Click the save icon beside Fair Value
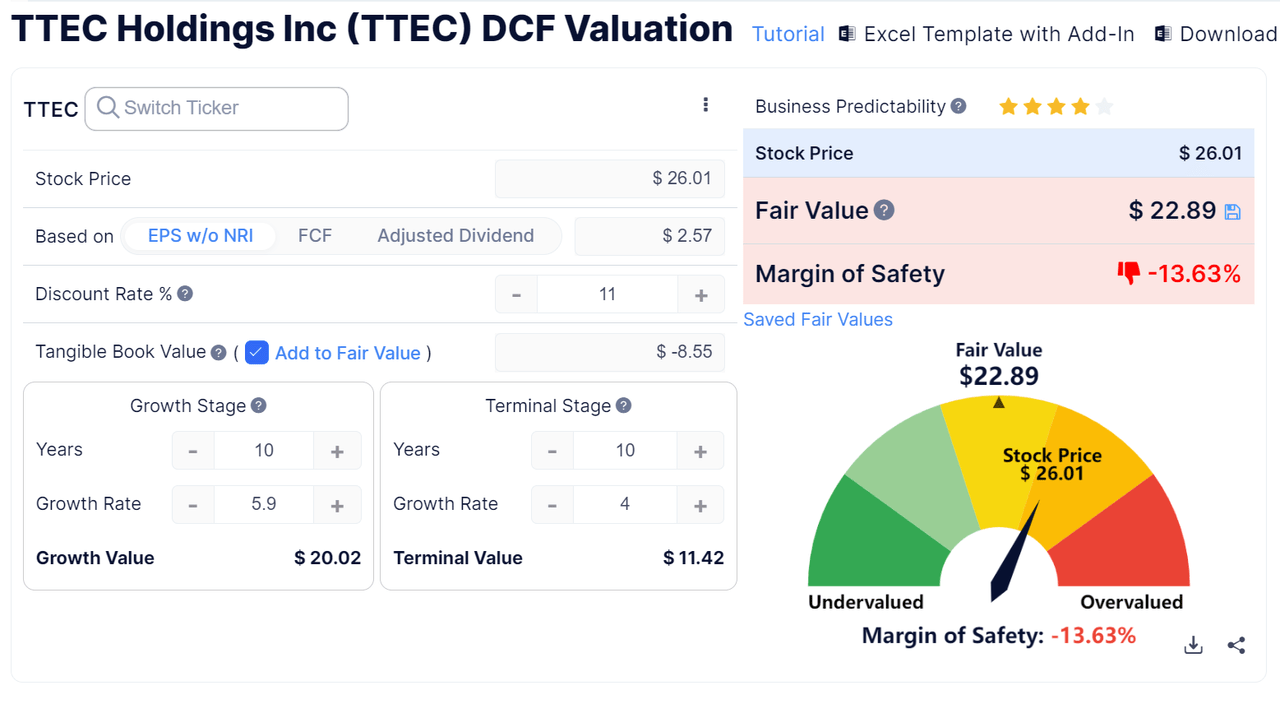 [x=1233, y=210]
